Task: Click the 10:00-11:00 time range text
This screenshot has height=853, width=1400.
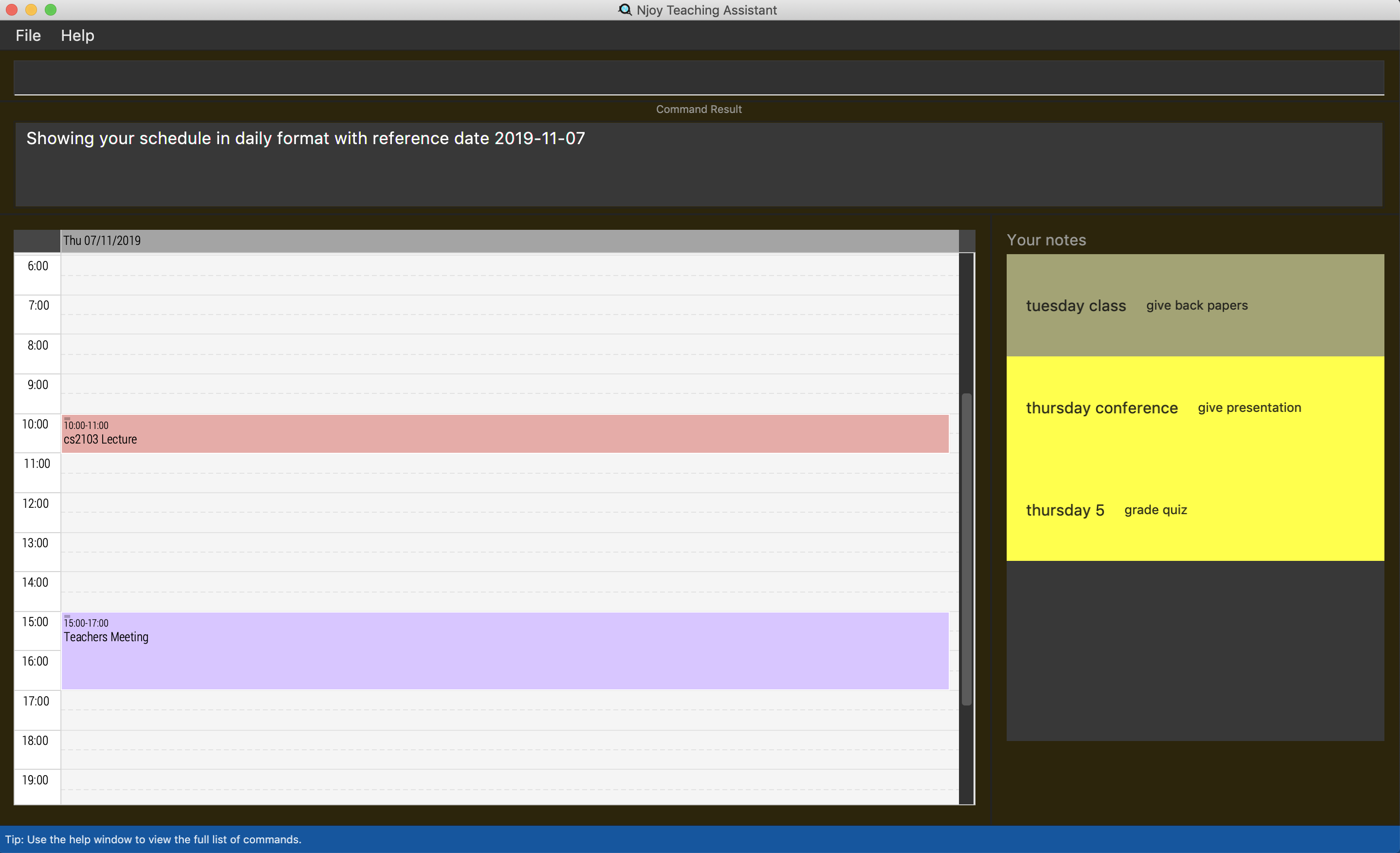Action: [x=86, y=425]
